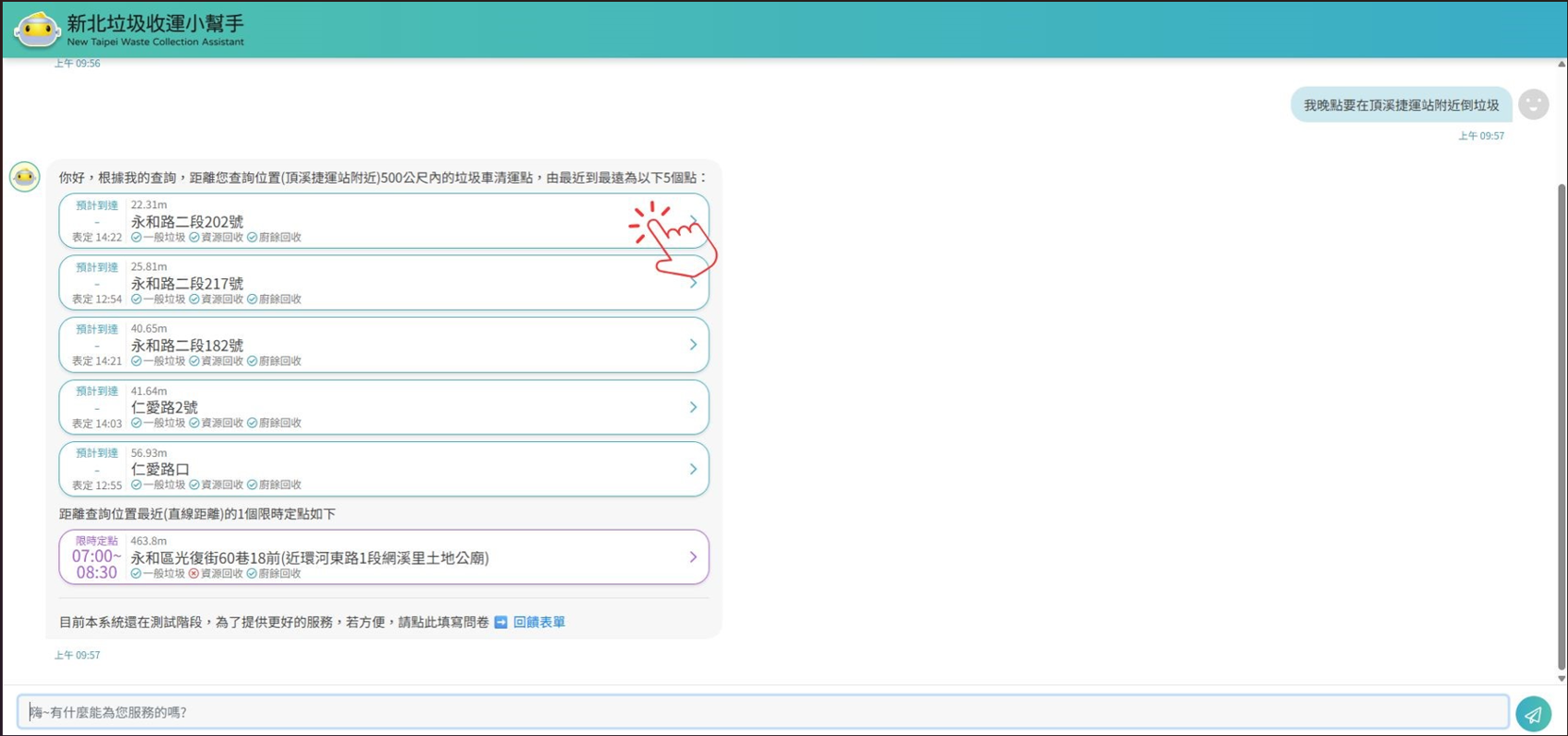Click 資源回收 check icon for 永和路二段217號

pyautogui.click(x=194, y=300)
